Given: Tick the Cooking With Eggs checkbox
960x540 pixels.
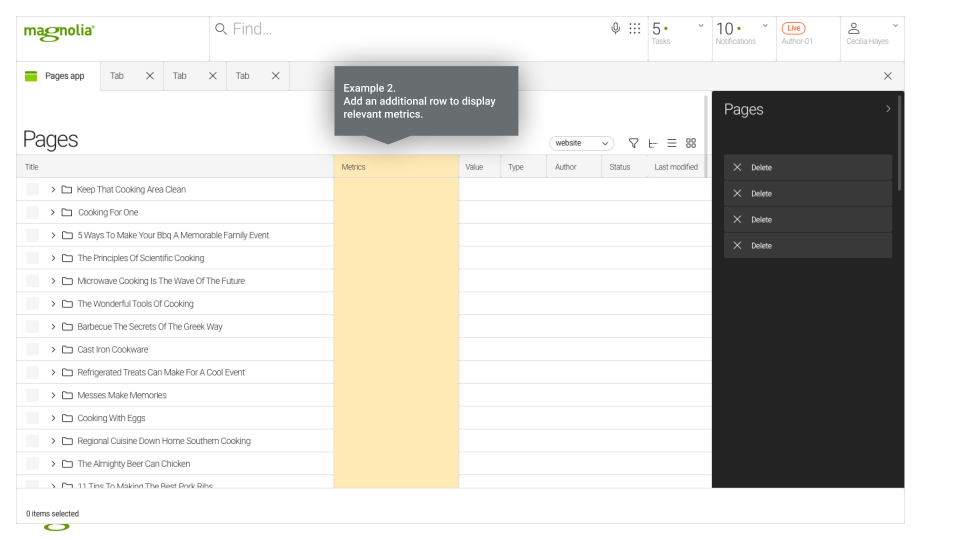Looking at the screenshot, I should 33,418.
